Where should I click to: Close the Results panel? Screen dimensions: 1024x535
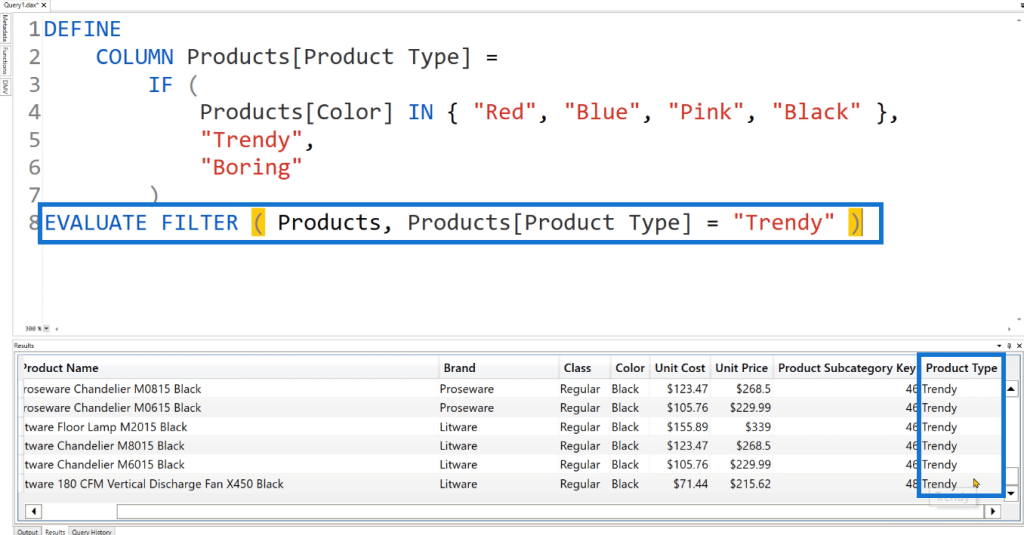click(1019, 346)
